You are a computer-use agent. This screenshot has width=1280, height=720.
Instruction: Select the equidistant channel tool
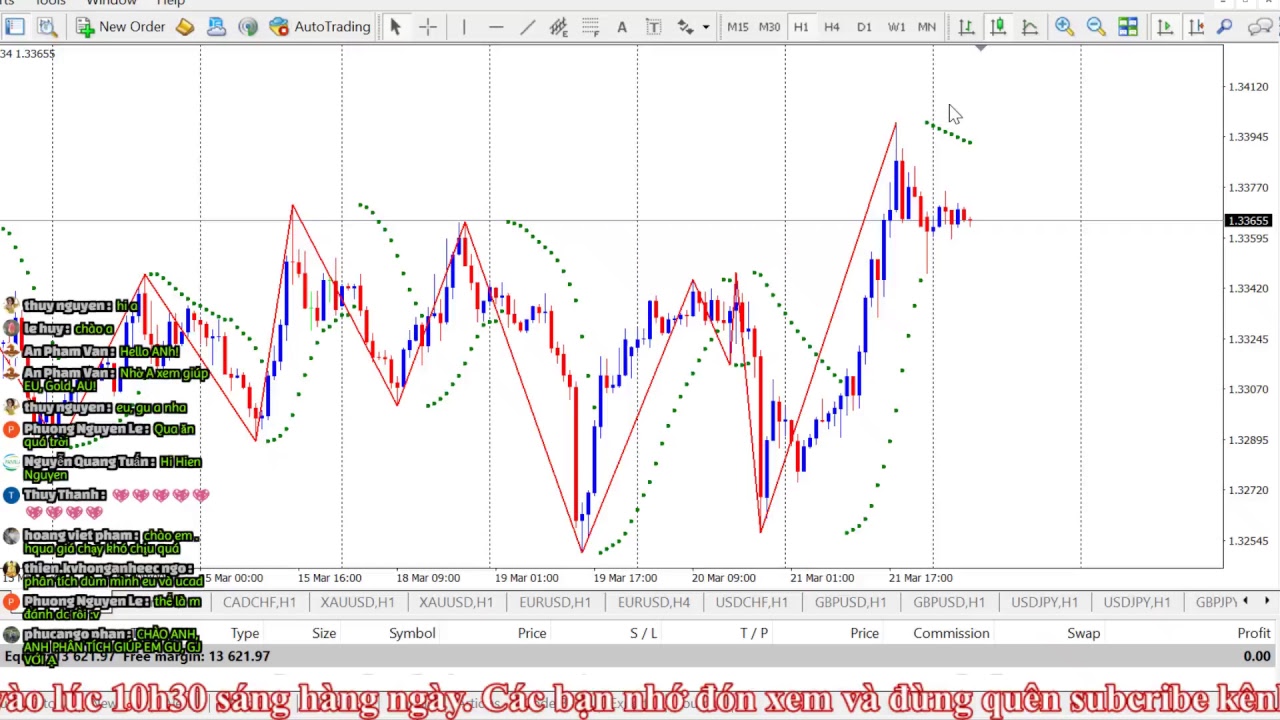click(x=558, y=27)
